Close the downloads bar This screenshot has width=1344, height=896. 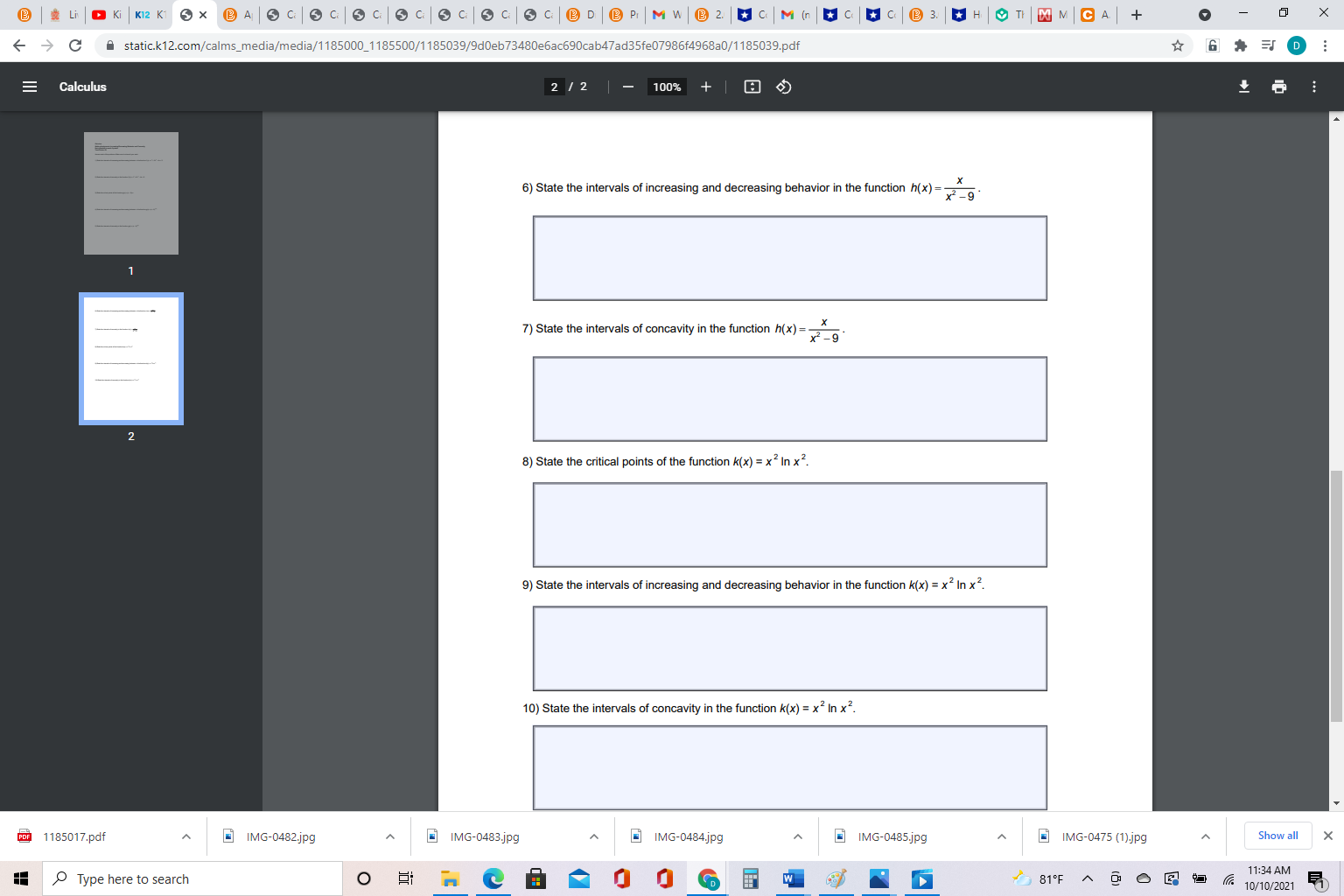(x=1327, y=836)
